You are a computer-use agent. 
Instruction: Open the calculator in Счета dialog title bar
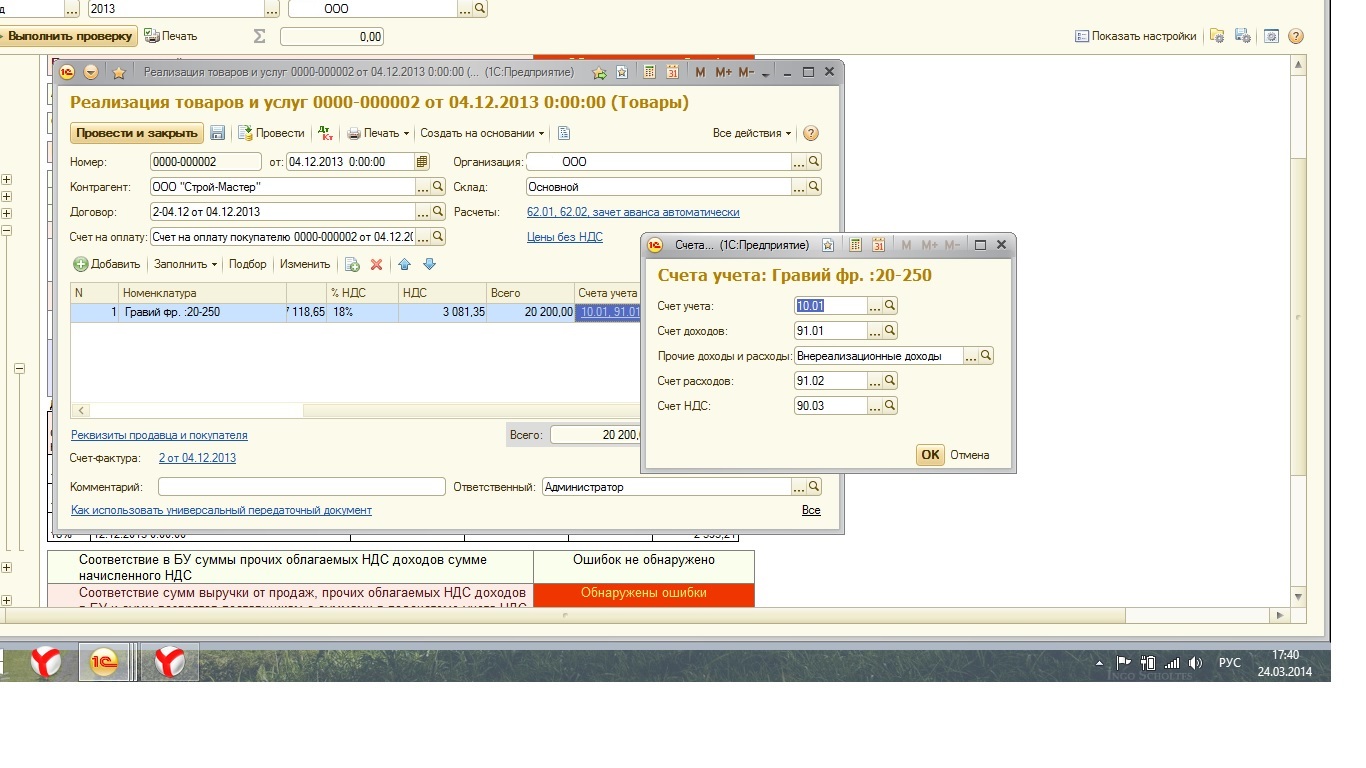click(x=855, y=245)
